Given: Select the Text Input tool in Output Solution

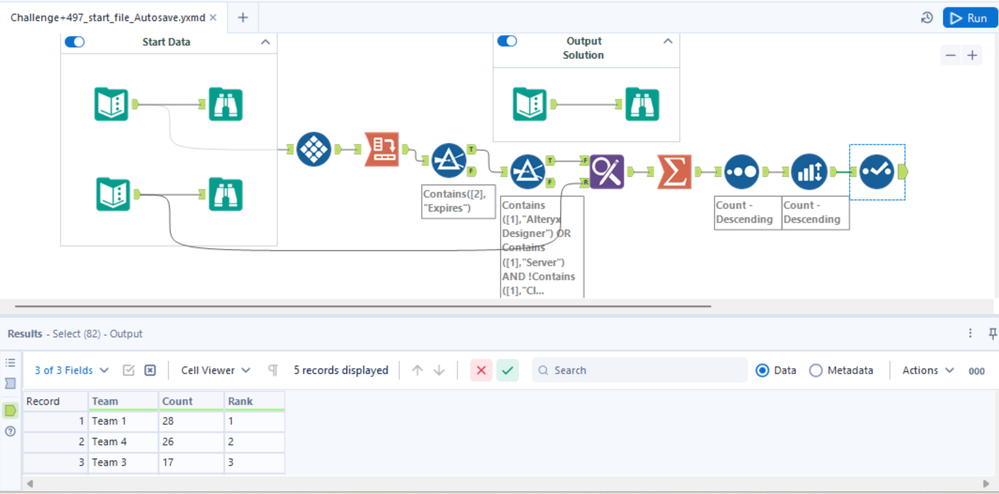Looking at the screenshot, I should tap(530, 104).
